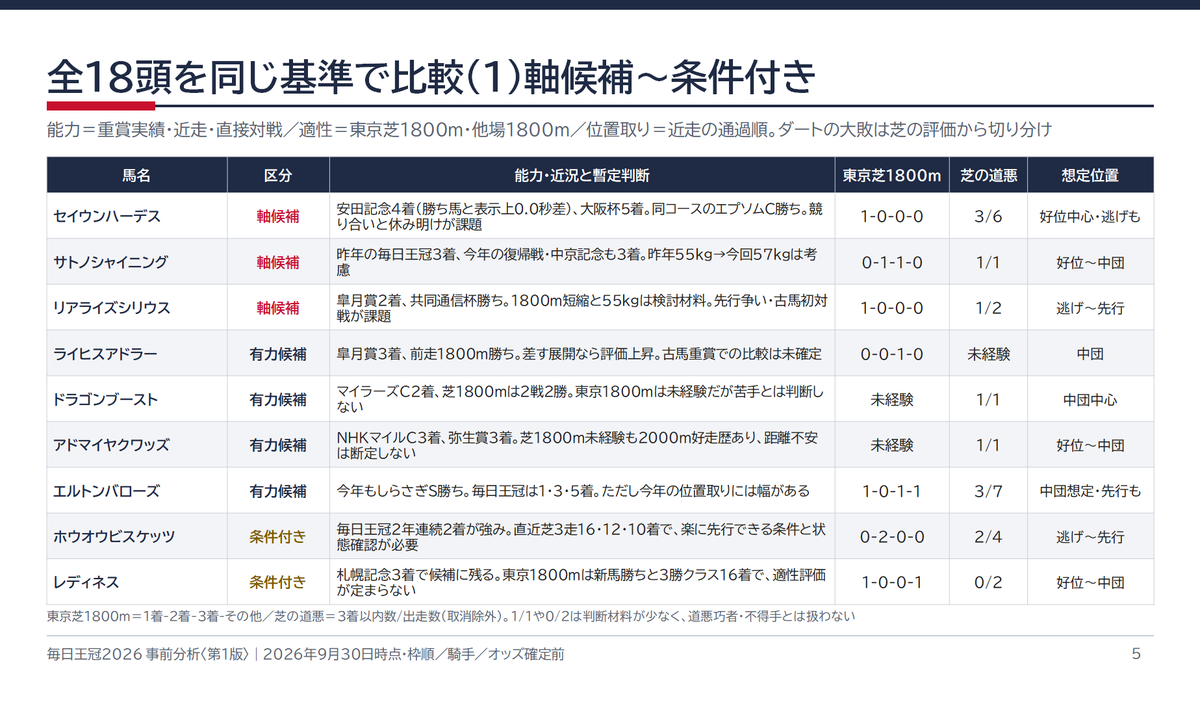Select horse name ライヒスアドラー

105,354
